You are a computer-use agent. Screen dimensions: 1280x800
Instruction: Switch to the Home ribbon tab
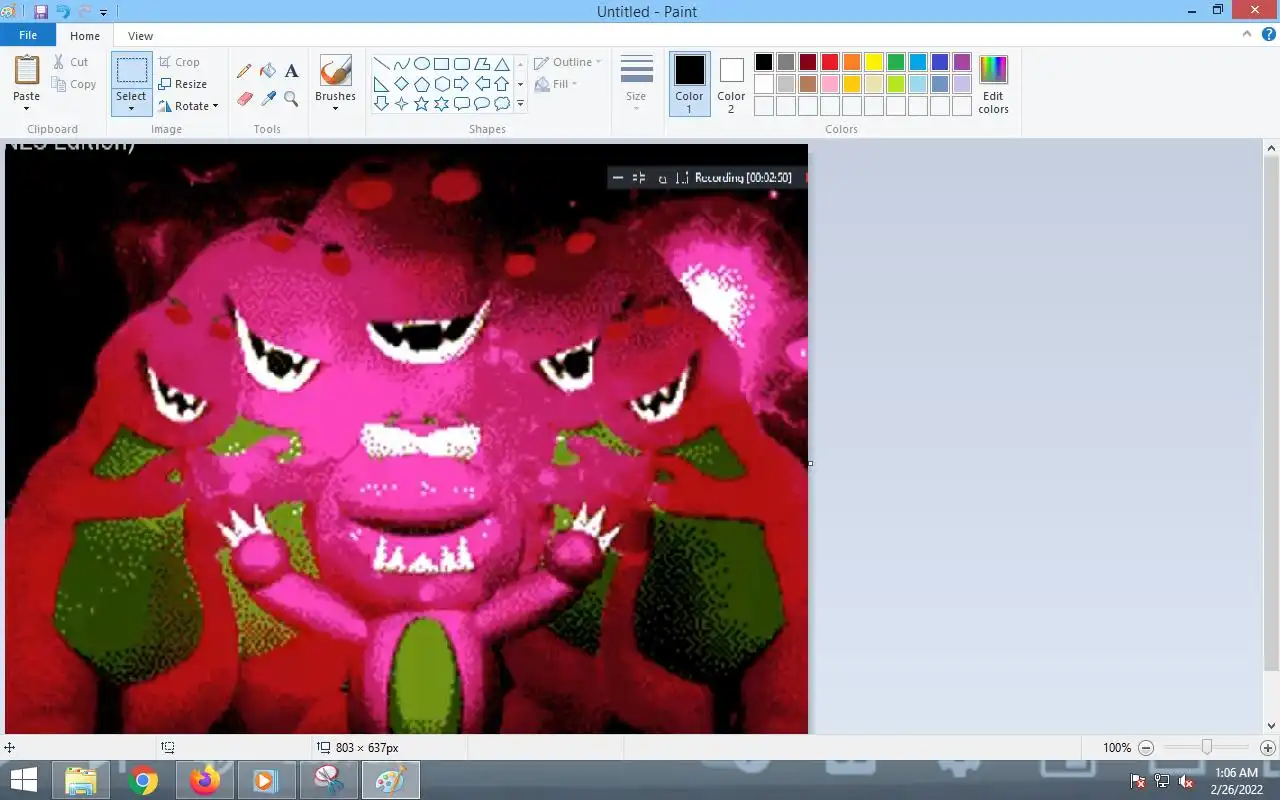point(85,36)
